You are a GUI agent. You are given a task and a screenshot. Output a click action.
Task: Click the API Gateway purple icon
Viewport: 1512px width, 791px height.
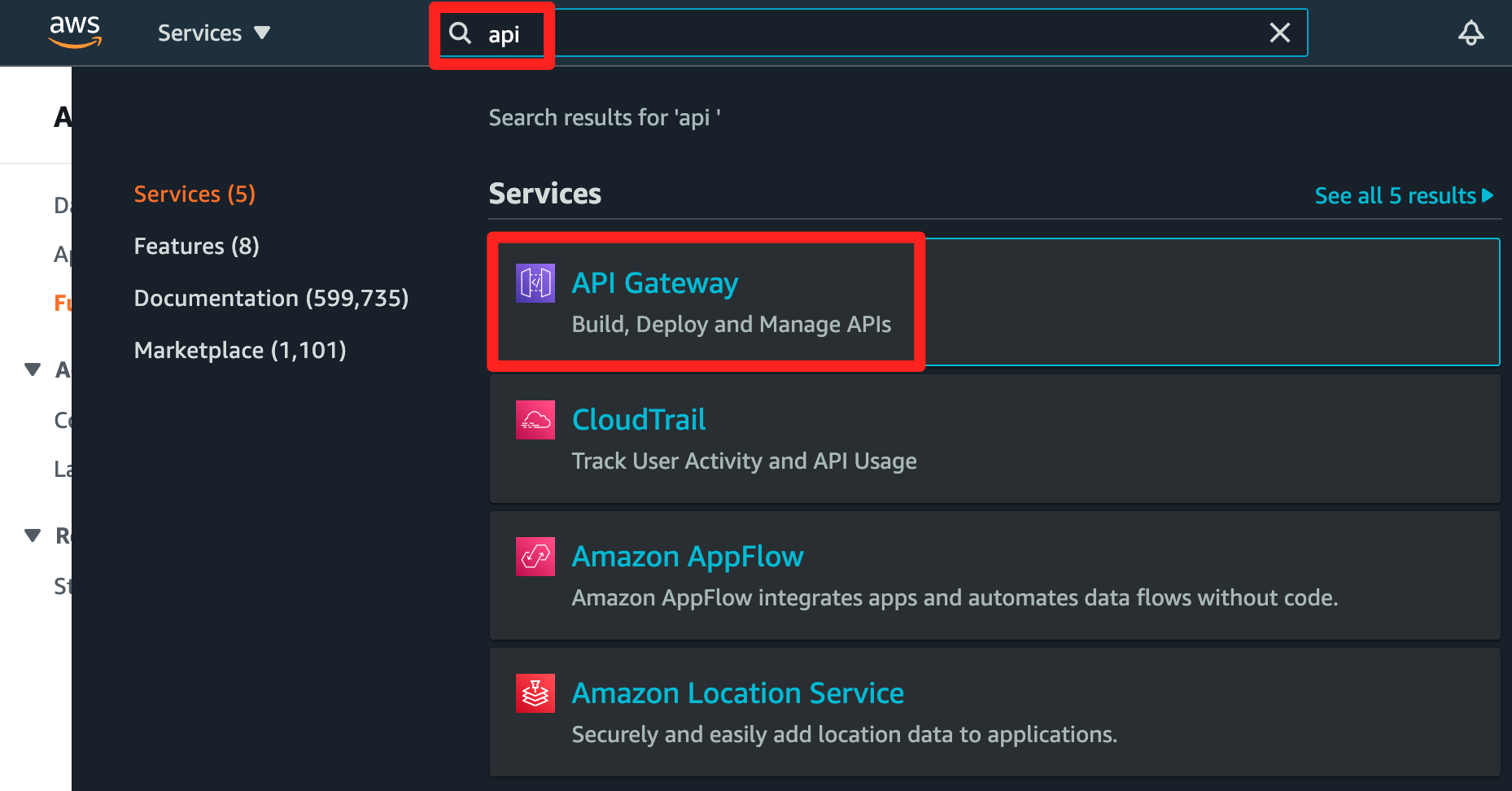535,283
